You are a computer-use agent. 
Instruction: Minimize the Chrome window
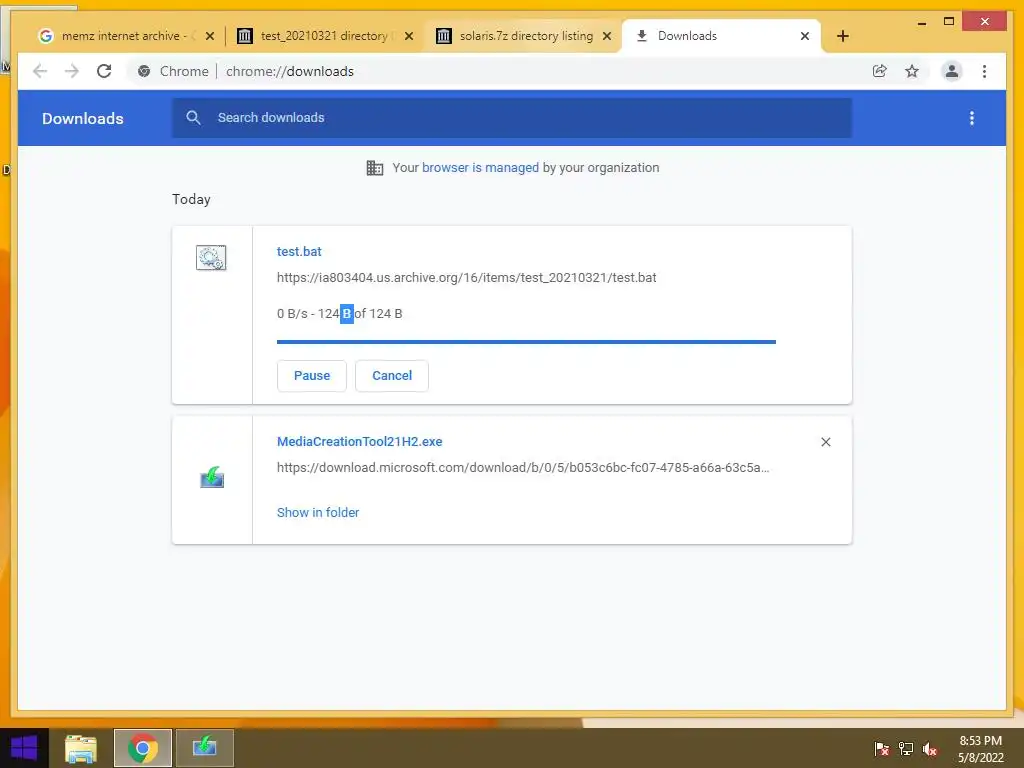921,22
